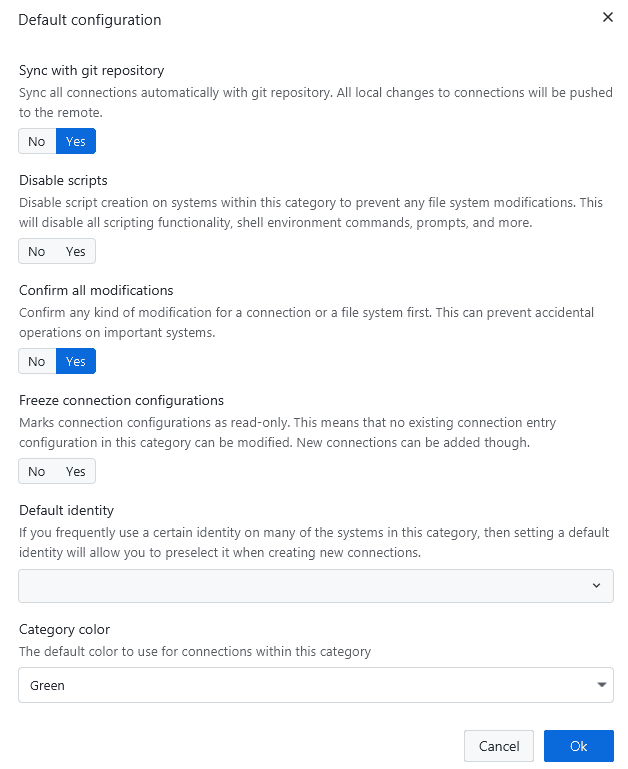Screen dimensions: 628x769
Task: Enable Freeze connection configurations with Yes
Action: pos(76,472)
